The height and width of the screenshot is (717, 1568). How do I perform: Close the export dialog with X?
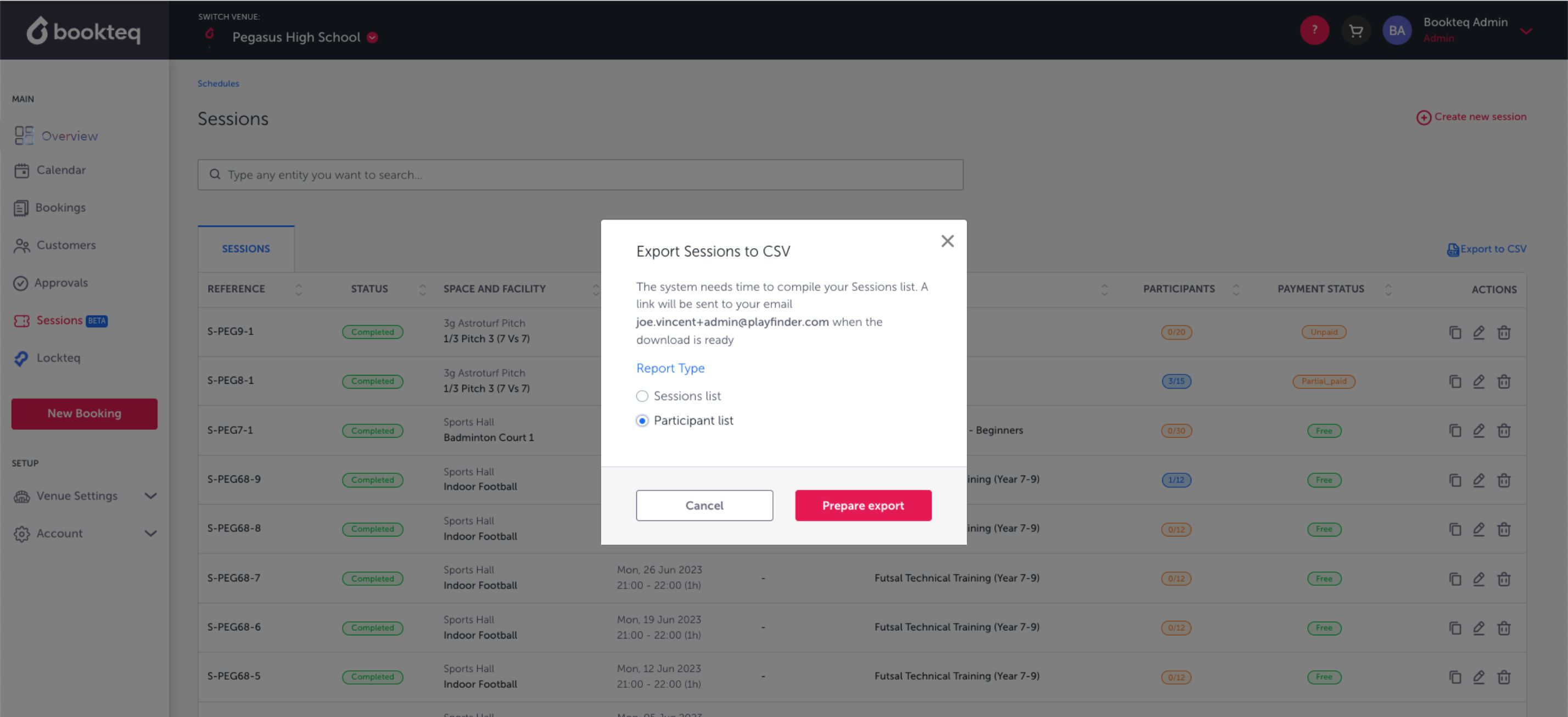pos(947,241)
